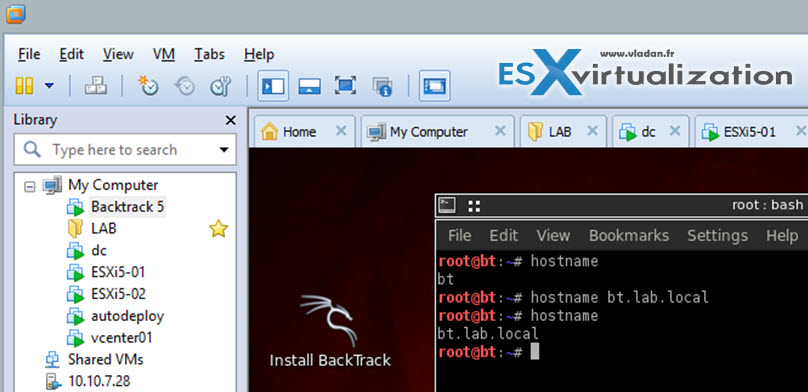Toggle the thumbnail bar view icon
808x392 pixels.
310,86
